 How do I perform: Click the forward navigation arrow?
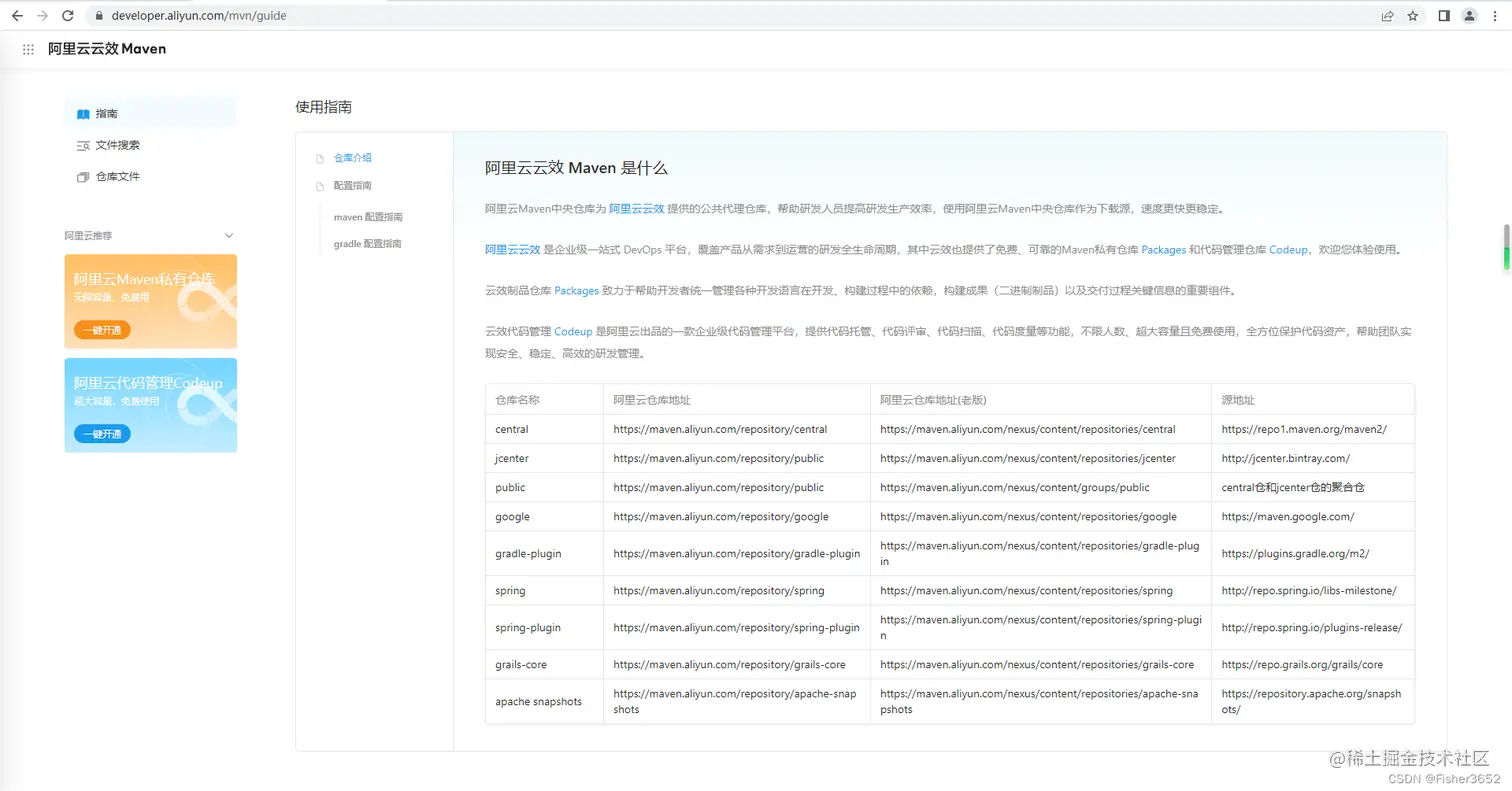click(x=42, y=16)
